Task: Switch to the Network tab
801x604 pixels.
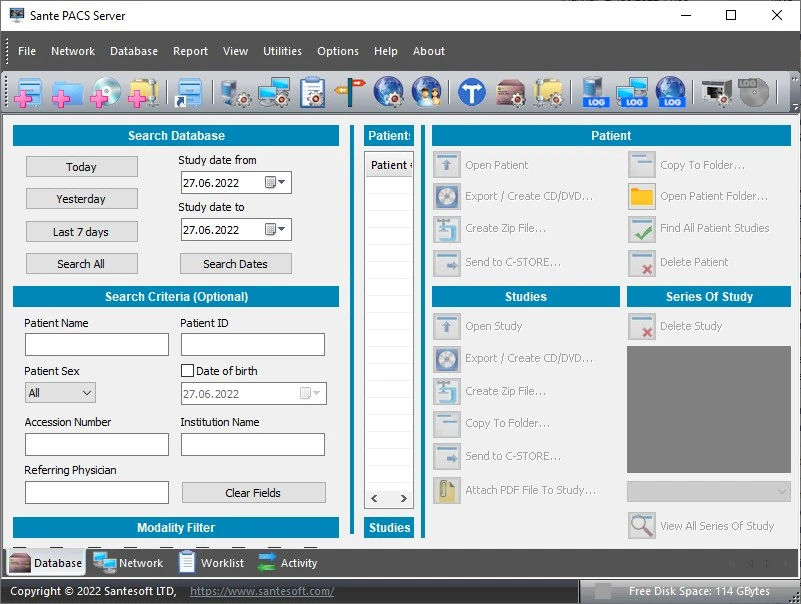Action: 128,563
